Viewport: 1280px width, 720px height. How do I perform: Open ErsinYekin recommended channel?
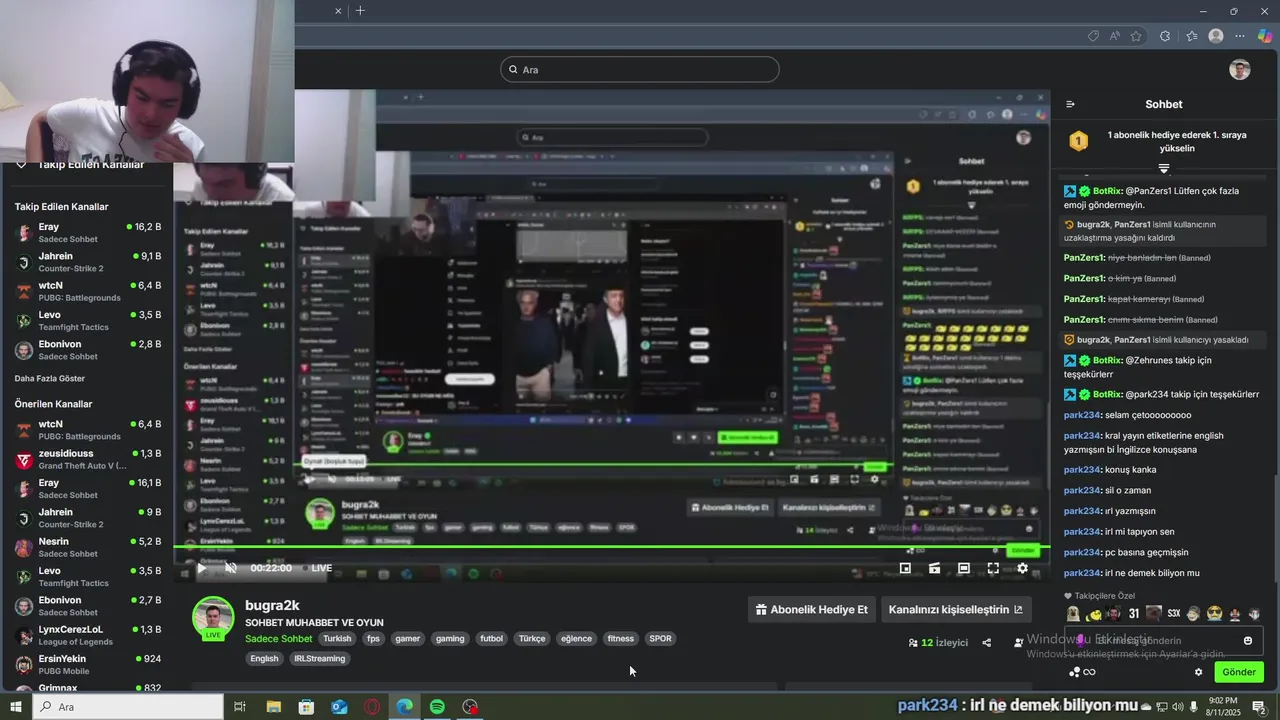pyautogui.click(x=88, y=665)
